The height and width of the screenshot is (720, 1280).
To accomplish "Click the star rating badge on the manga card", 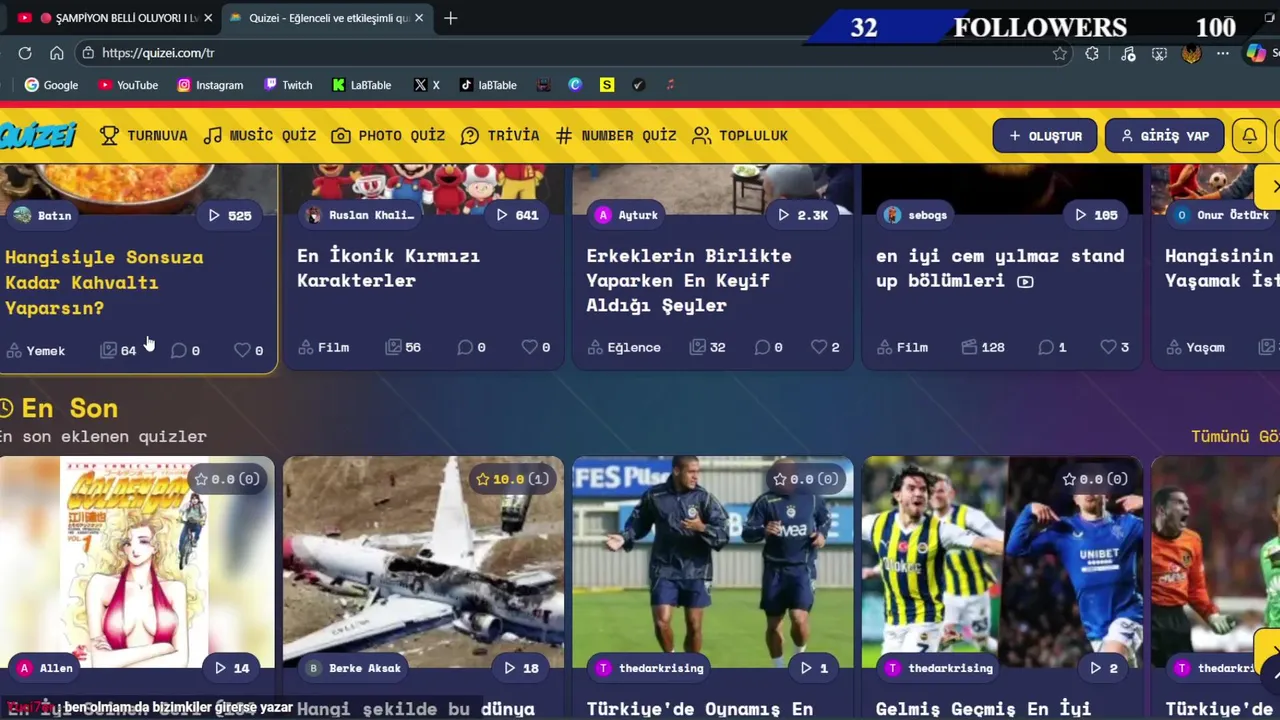I will [x=227, y=479].
